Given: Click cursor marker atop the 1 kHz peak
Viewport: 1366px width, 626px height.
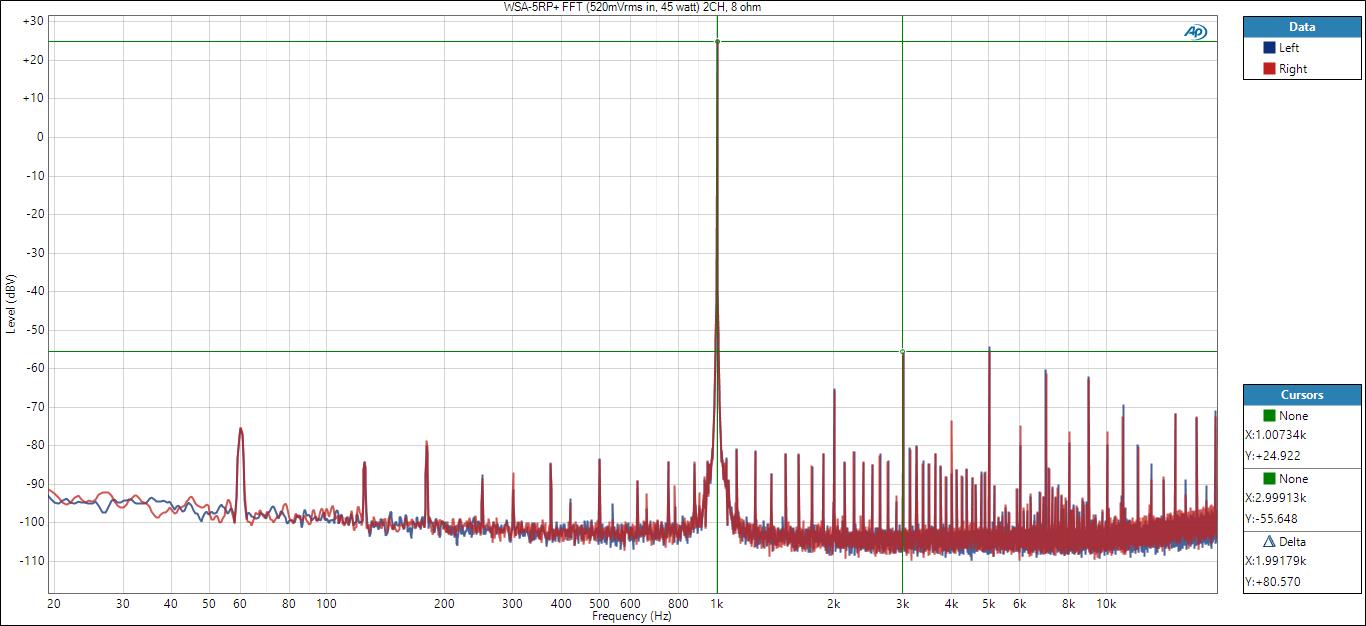Looking at the screenshot, I should pyautogui.click(x=717, y=42).
